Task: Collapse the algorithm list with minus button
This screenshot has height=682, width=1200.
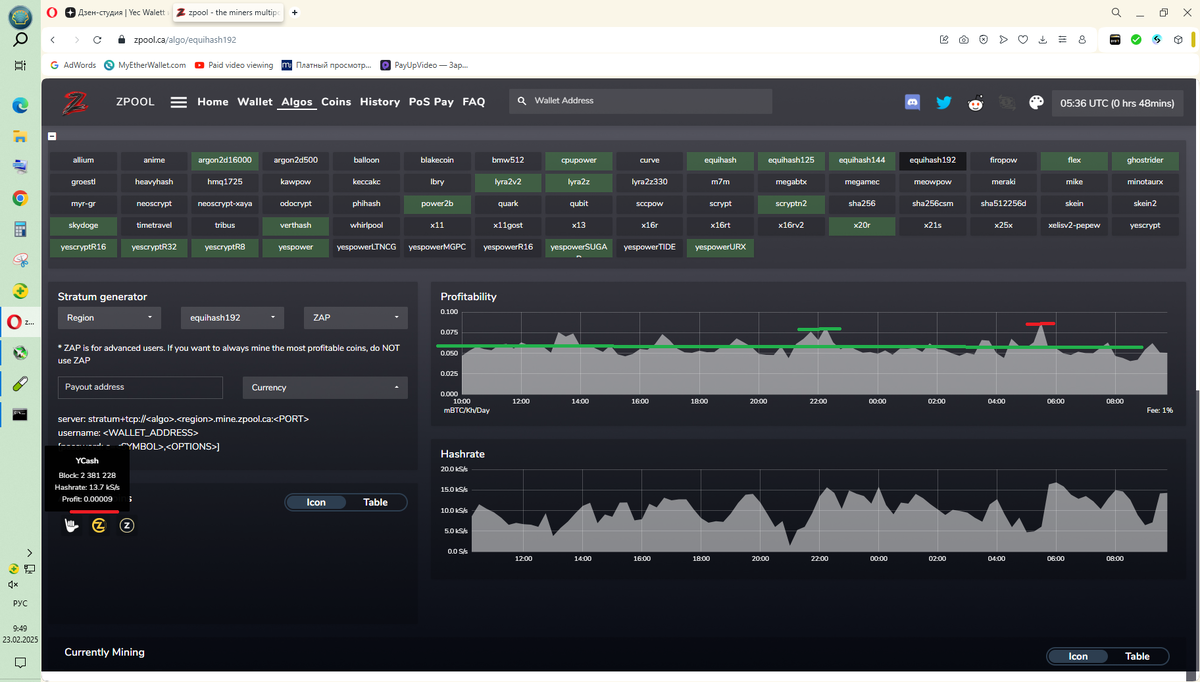Action: pyautogui.click(x=52, y=137)
